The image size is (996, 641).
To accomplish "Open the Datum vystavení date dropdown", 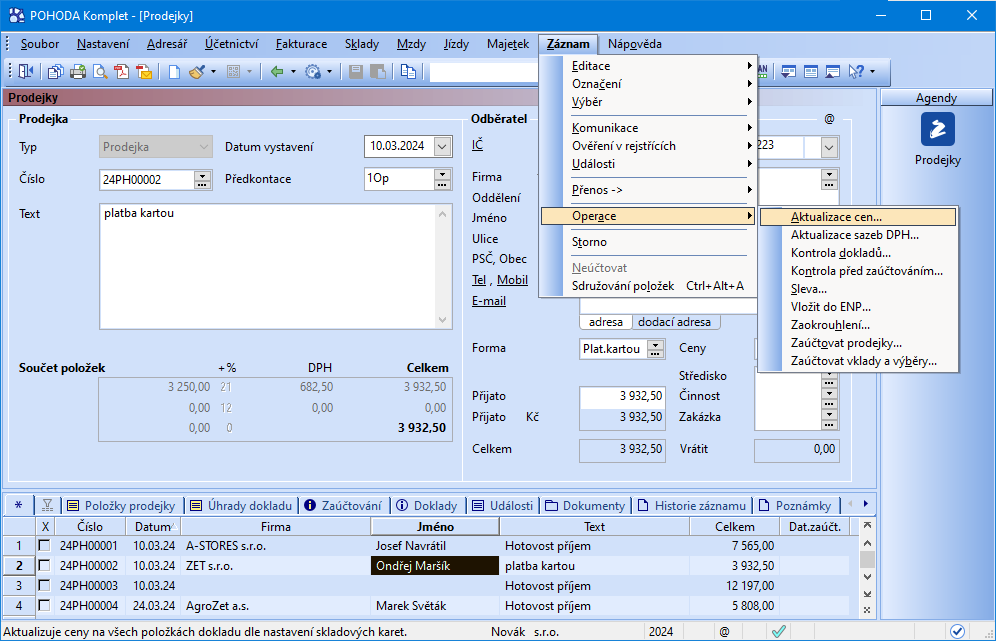I will coord(442,147).
